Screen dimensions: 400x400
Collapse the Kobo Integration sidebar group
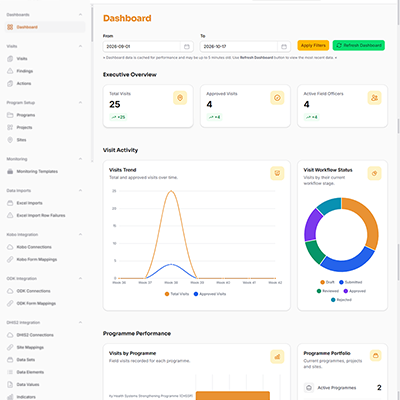point(80,234)
